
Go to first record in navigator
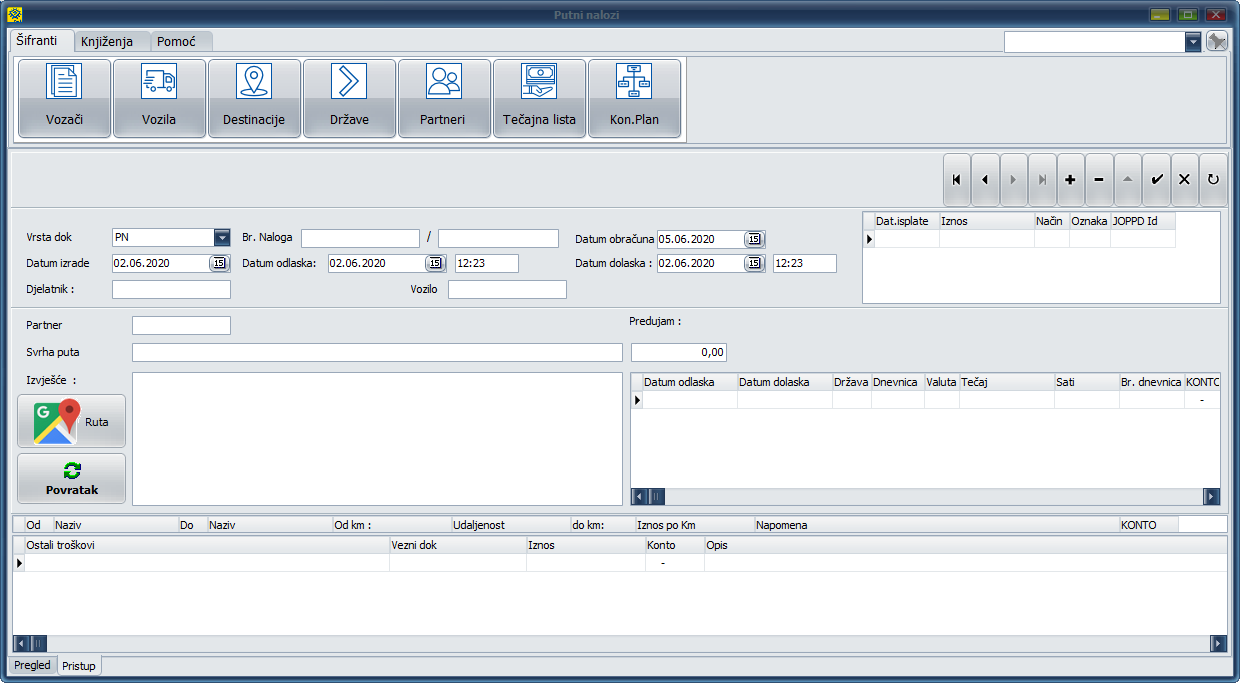[957, 180]
